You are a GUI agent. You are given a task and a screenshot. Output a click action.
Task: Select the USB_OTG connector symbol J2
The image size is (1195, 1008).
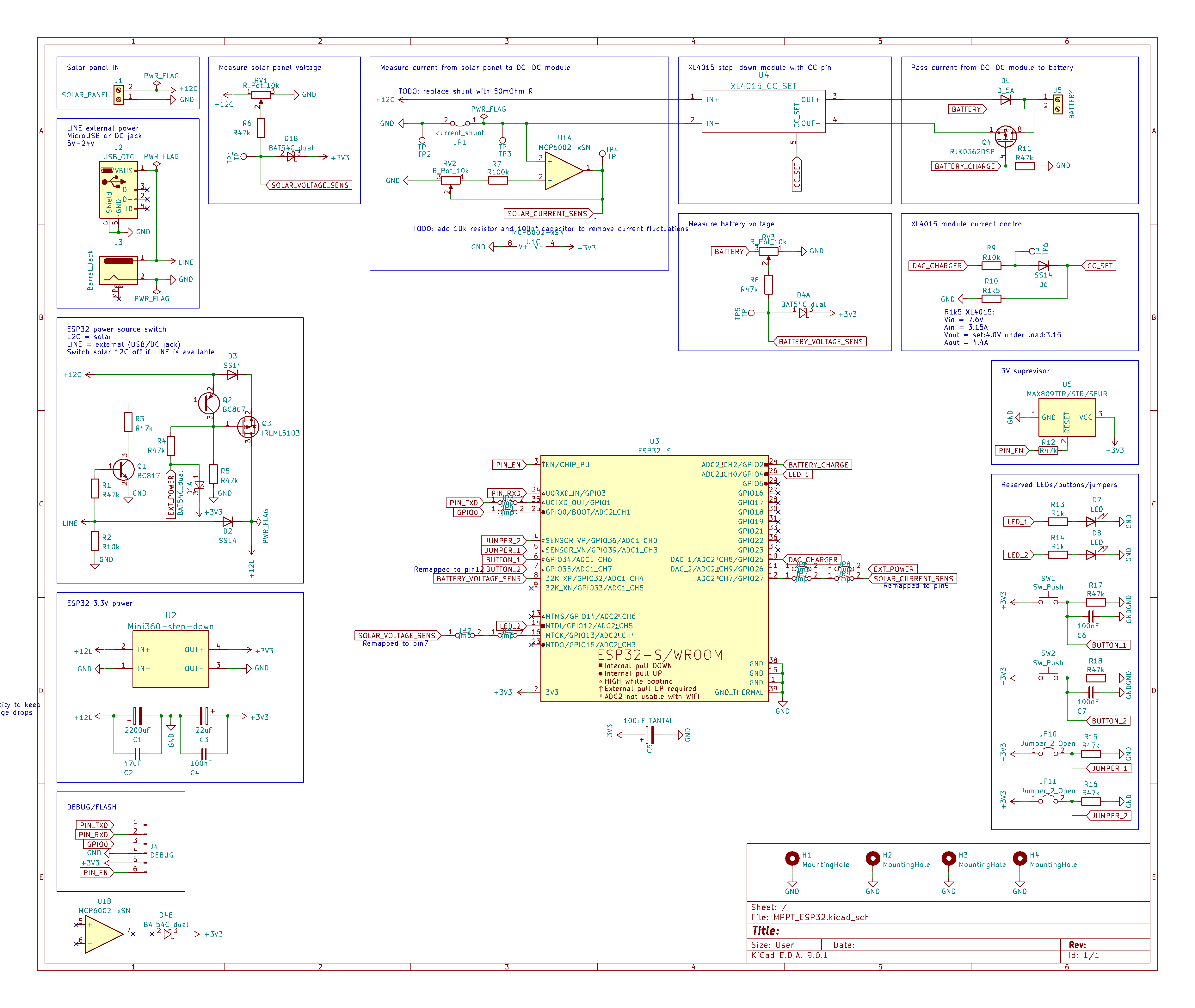point(119,190)
